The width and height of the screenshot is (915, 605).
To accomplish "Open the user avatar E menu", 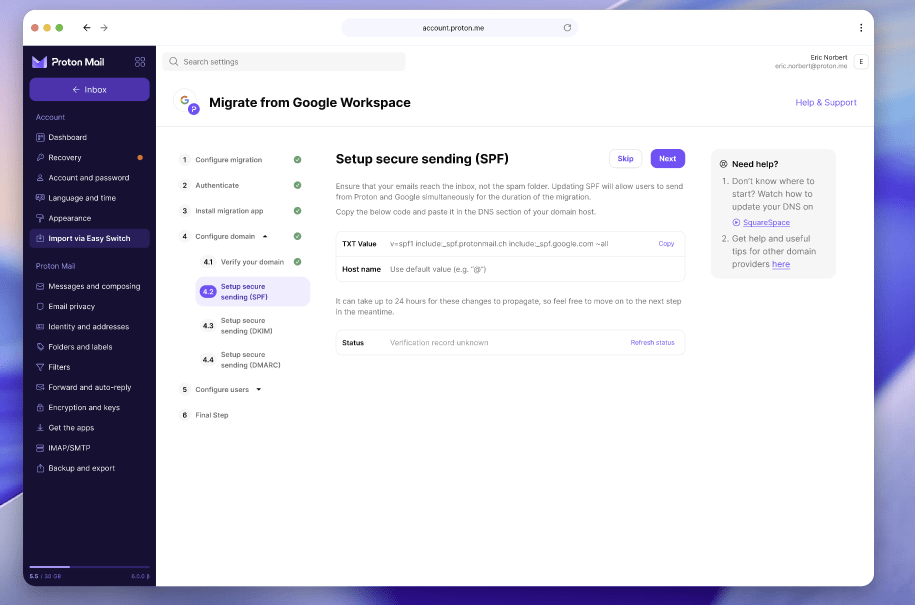I will point(861,62).
